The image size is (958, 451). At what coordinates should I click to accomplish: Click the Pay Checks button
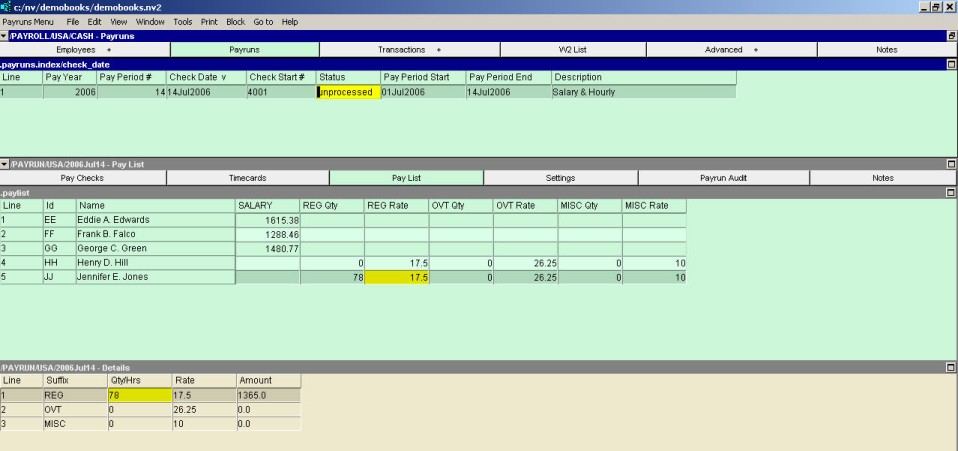(x=82, y=178)
